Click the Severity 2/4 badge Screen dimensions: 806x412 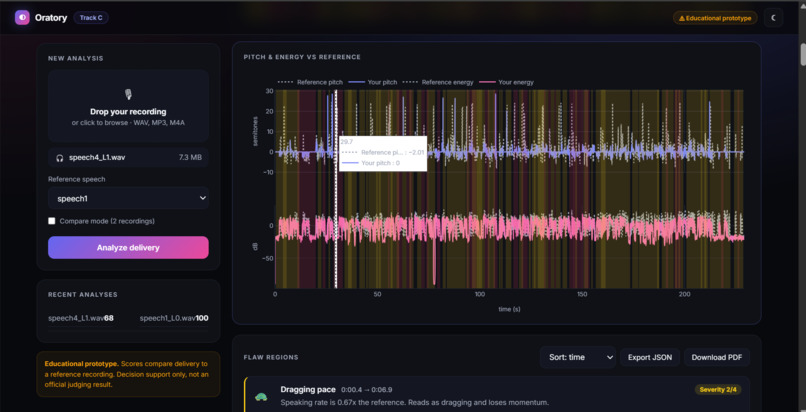pyautogui.click(x=718, y=389)
